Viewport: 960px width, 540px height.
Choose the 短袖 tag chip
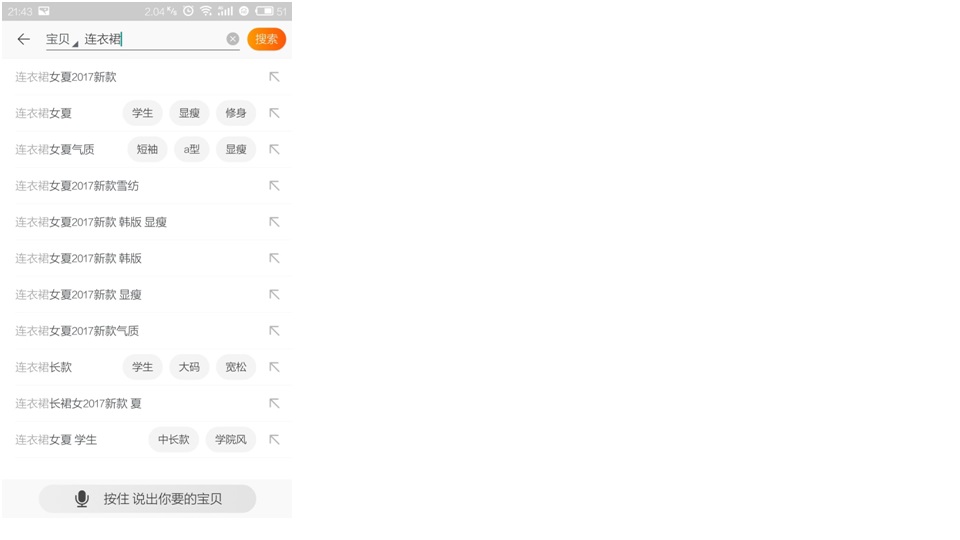coord(147,149)
